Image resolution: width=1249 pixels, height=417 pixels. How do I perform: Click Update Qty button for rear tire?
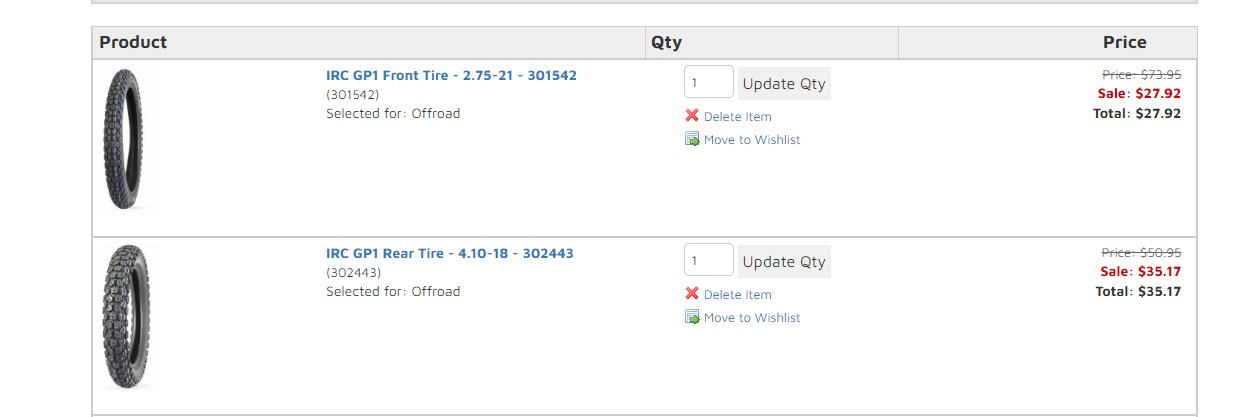(784, 261)
